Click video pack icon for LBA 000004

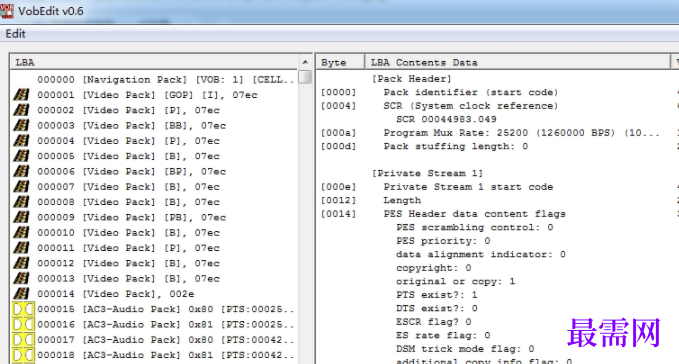(x=21, y=141)
